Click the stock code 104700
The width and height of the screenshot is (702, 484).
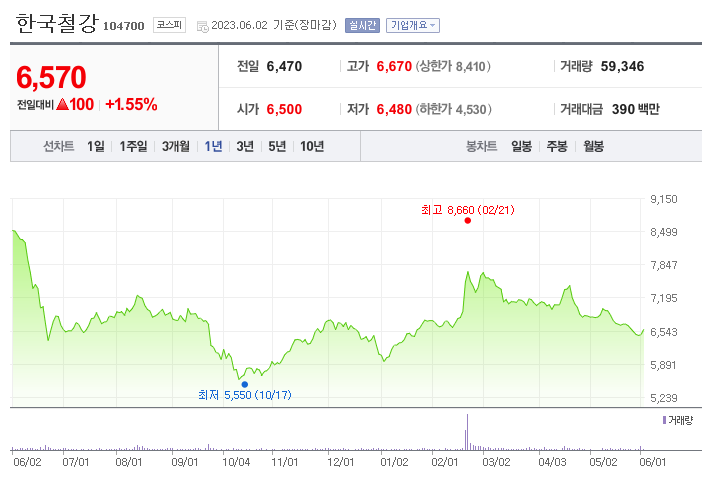[124, 26]
